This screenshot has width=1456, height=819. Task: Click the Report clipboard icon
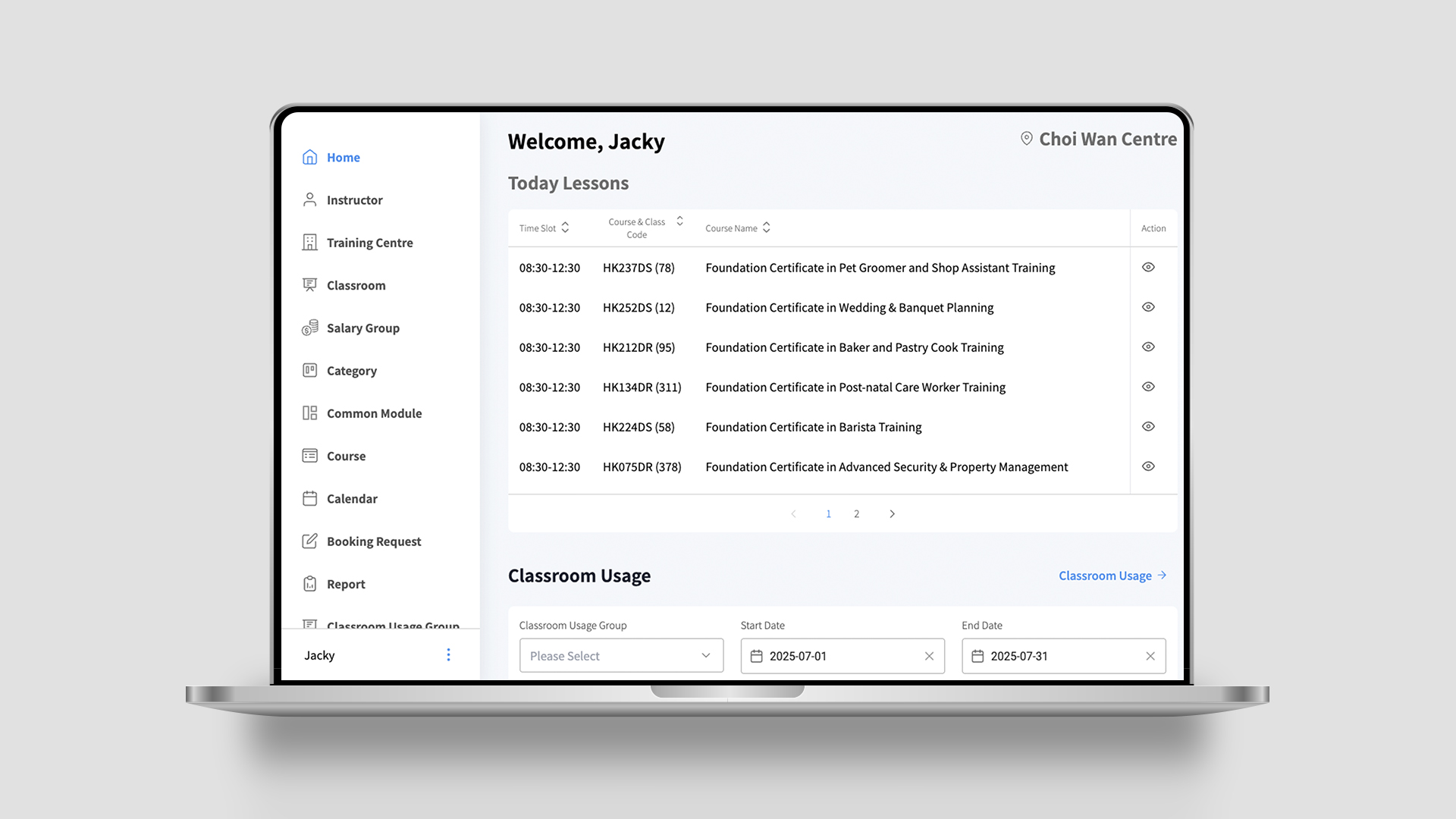(x=309, y=584)
